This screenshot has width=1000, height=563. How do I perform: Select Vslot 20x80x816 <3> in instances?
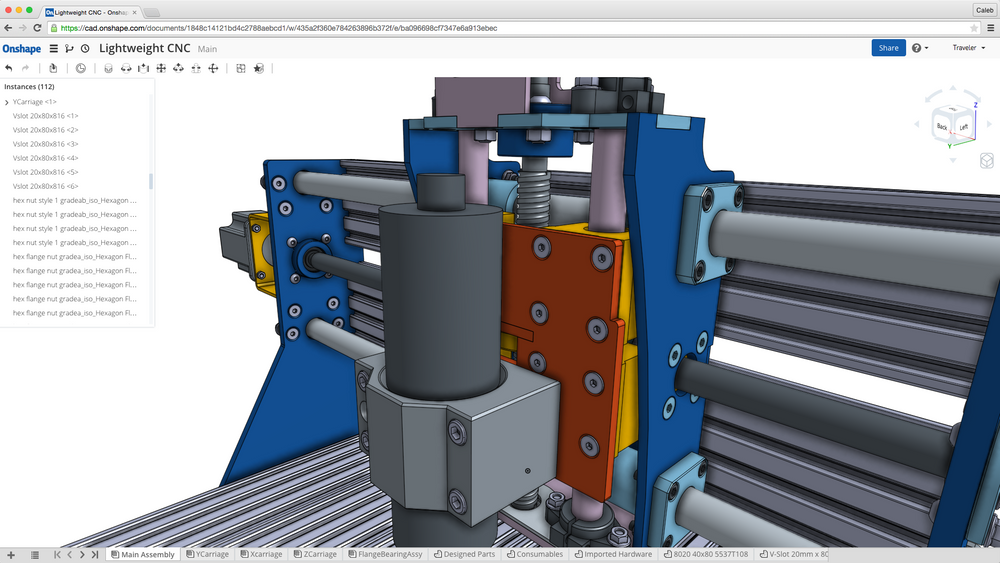(x=45, y=144)
